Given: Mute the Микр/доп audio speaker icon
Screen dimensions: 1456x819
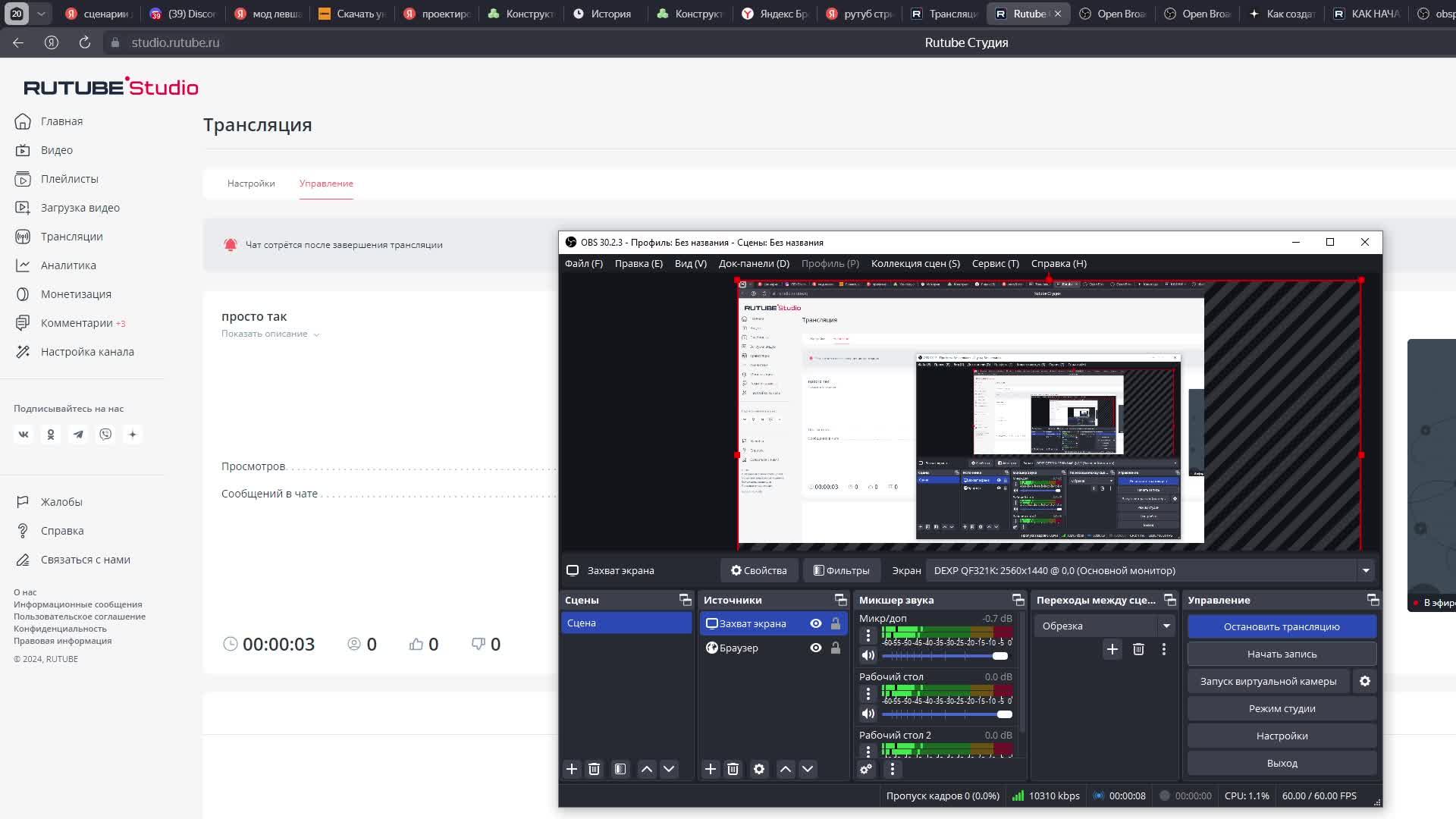Looking at the screenshot, I should coord(868,655).
